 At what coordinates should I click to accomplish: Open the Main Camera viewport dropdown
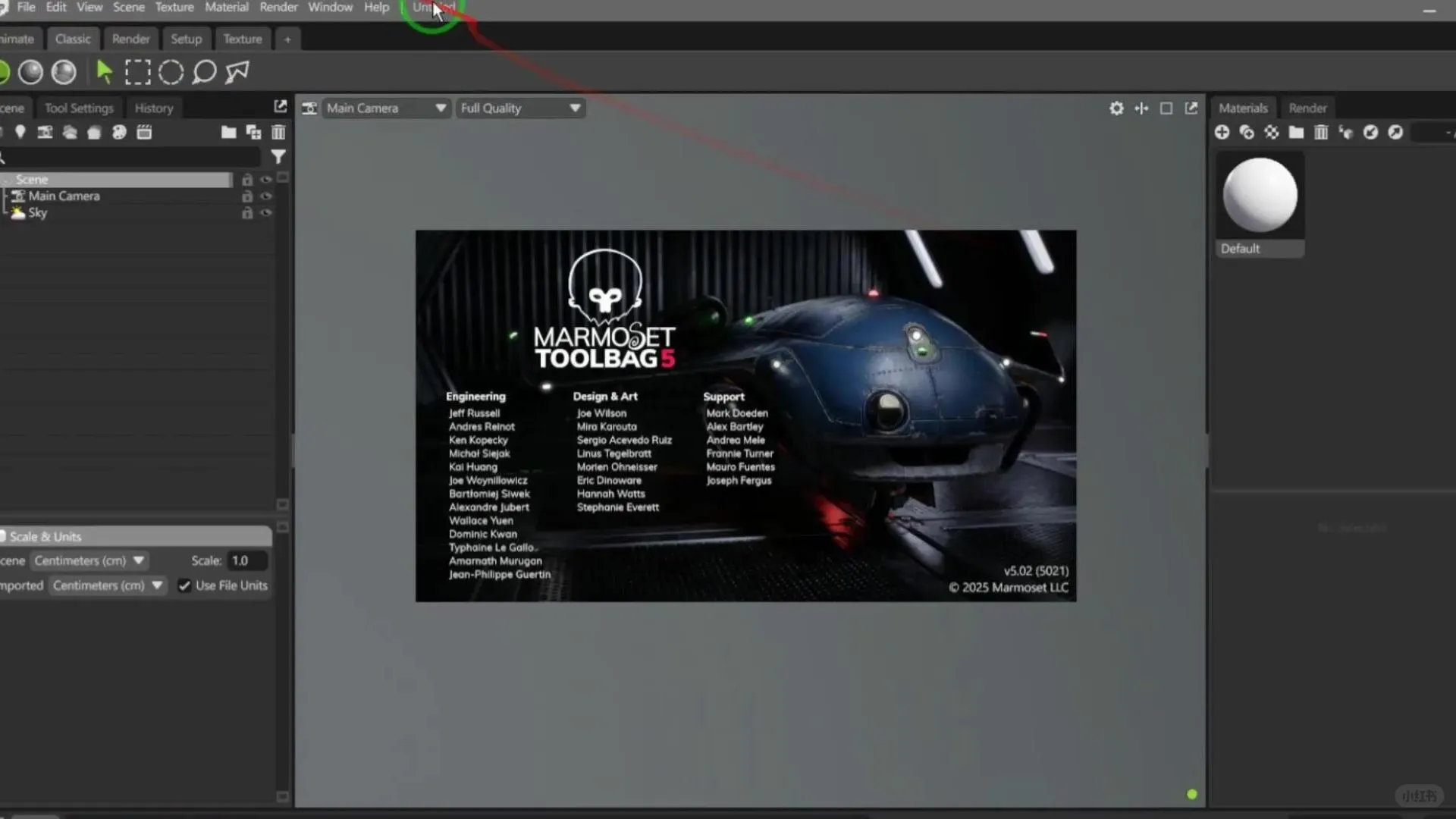(x=385, y=108)
